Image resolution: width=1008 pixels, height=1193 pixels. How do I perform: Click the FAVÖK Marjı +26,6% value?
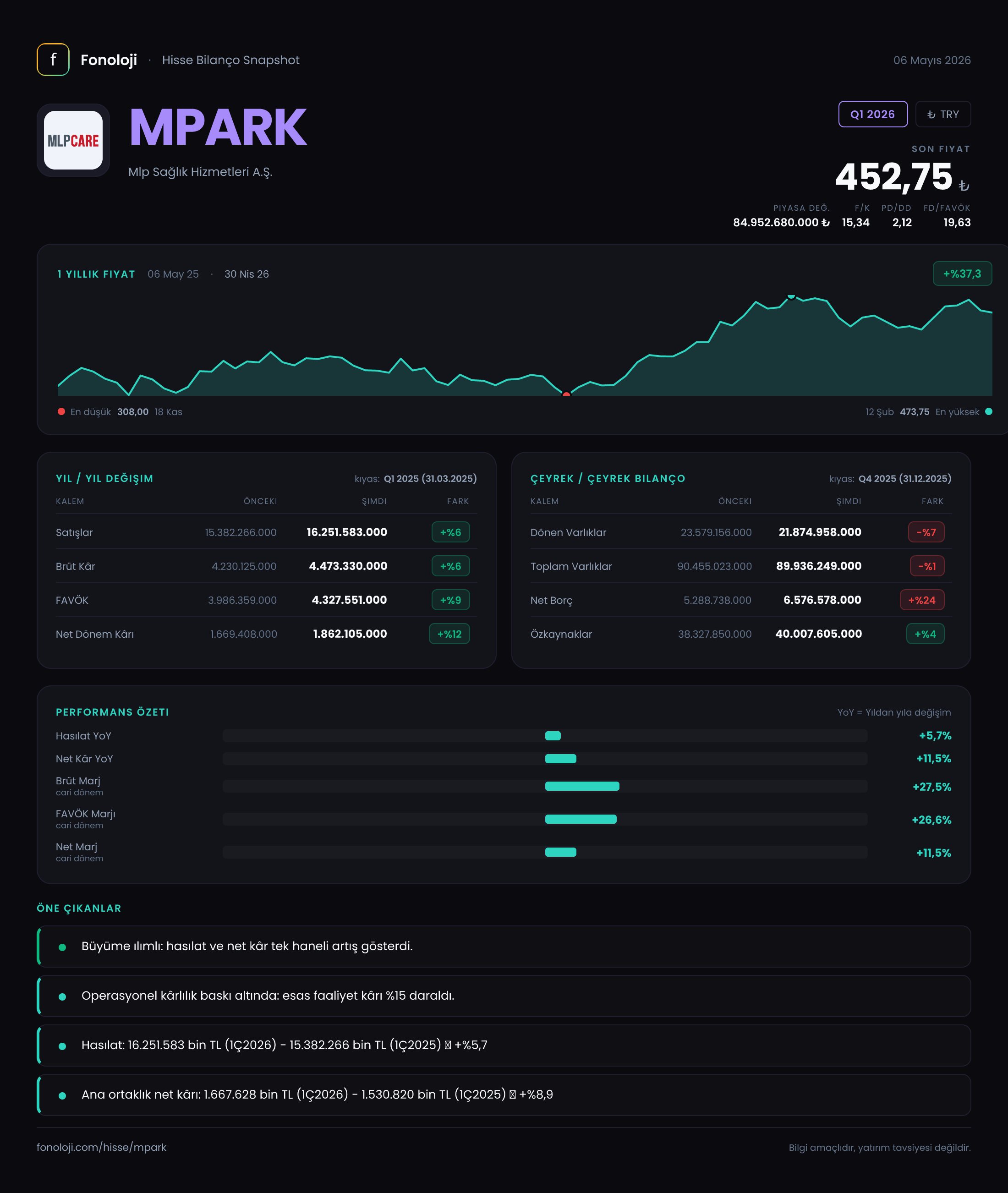(931, 820)
